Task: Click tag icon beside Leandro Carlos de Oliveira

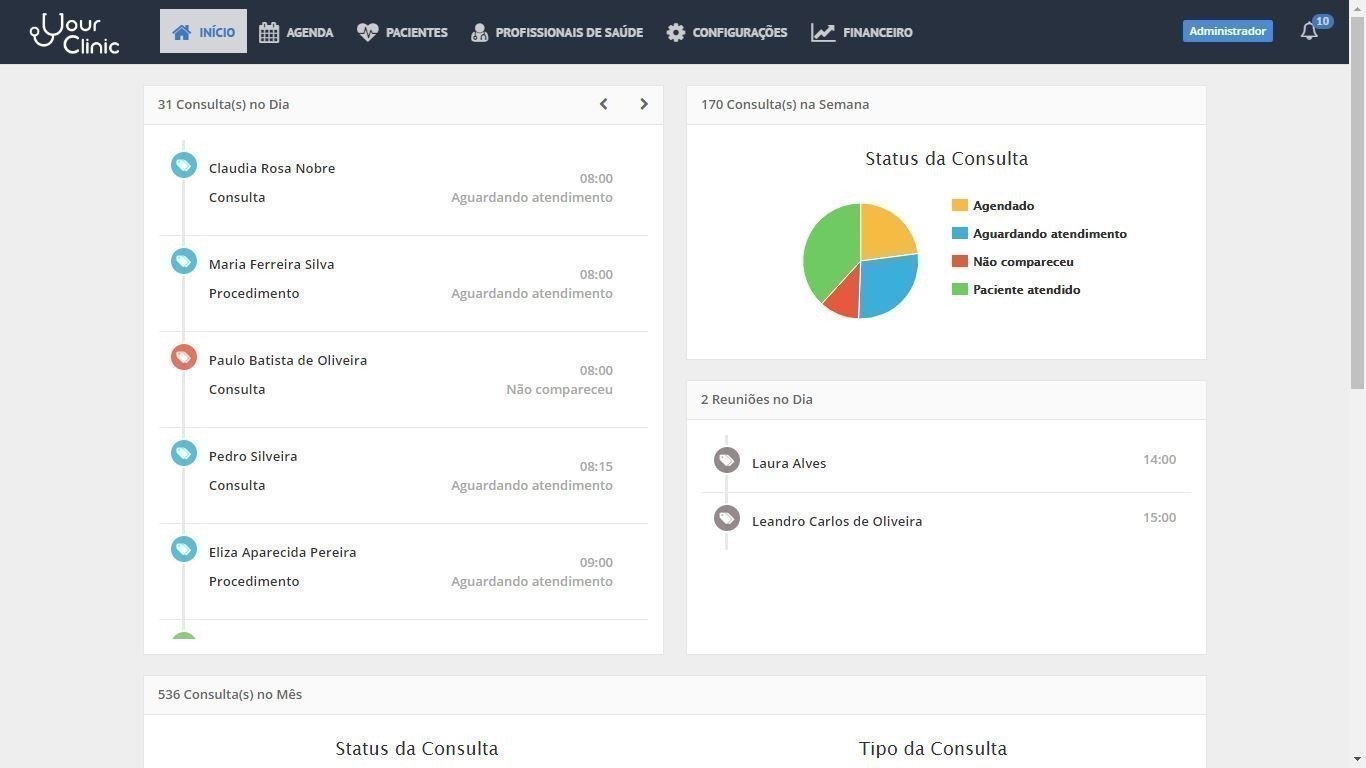Action: pyautogui.click(x=727, y=518)
